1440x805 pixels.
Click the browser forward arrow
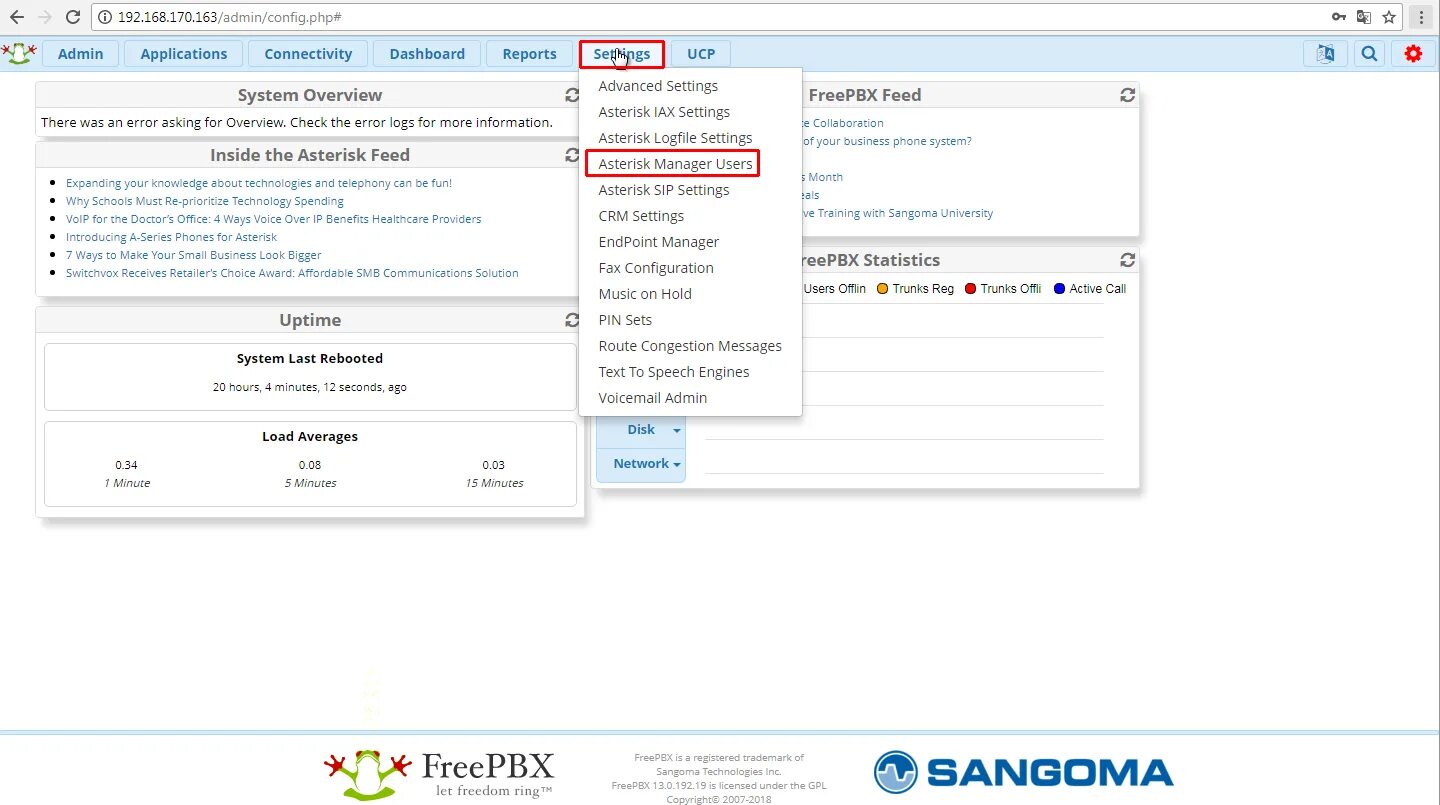coord(45,17)
